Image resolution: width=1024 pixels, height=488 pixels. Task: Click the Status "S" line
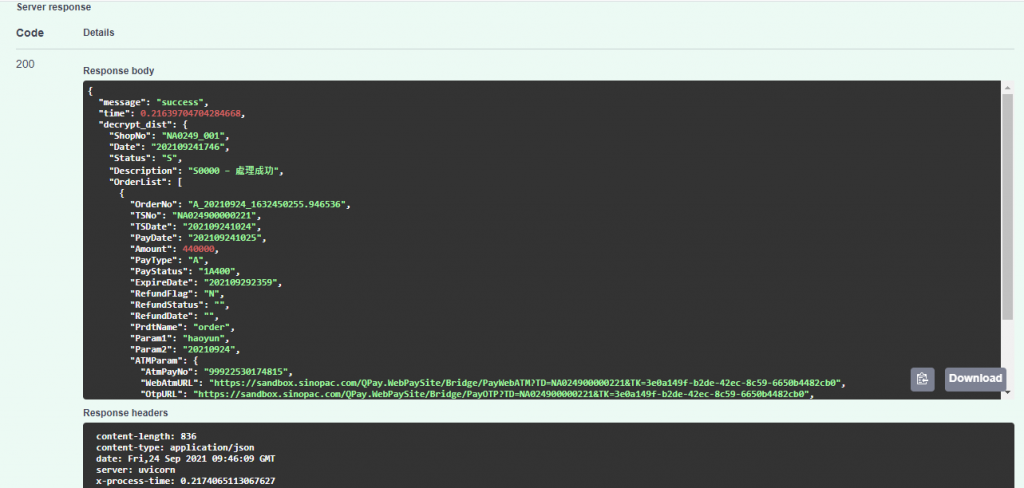point(145,158)
